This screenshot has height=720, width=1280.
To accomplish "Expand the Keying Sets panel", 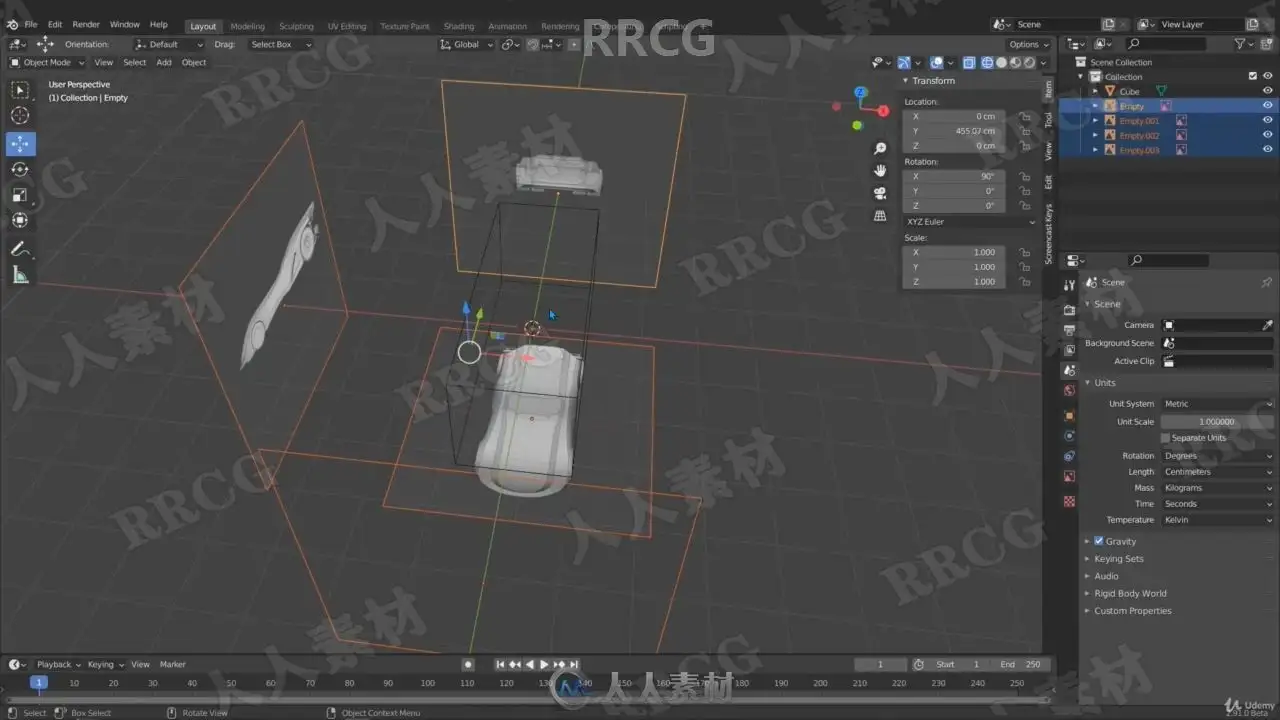I will [1118, 559].
